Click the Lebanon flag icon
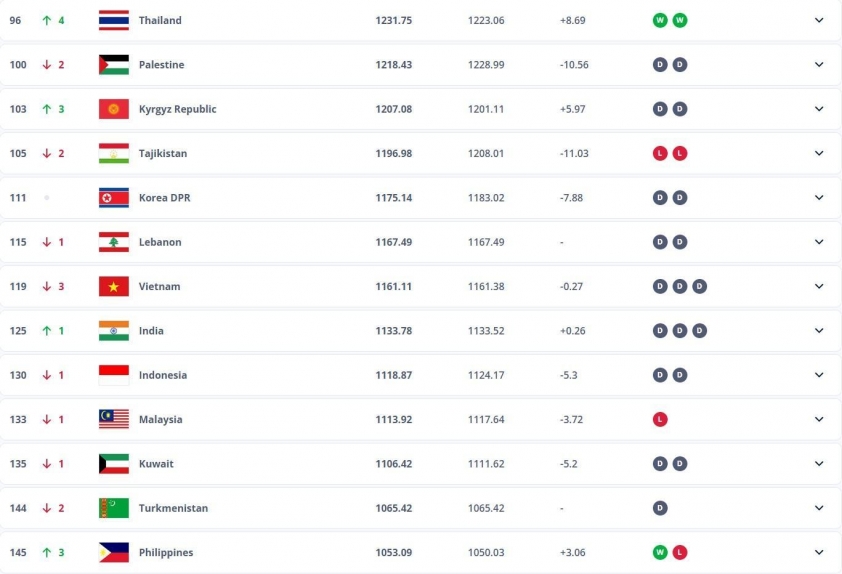Image resolution: width=842 pixels, height=574 pixels. point(114,242)
